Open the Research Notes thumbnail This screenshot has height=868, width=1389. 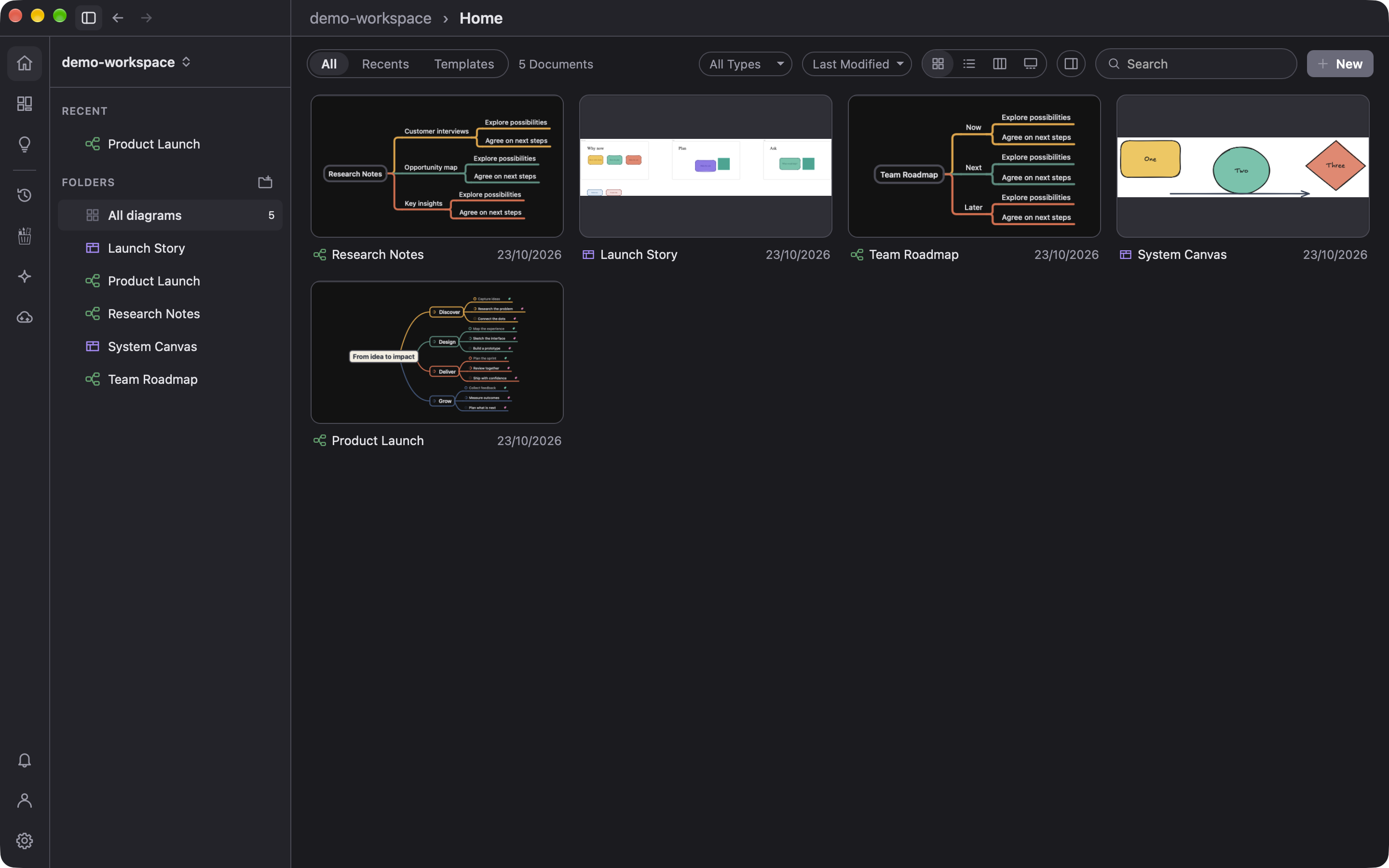437,166
